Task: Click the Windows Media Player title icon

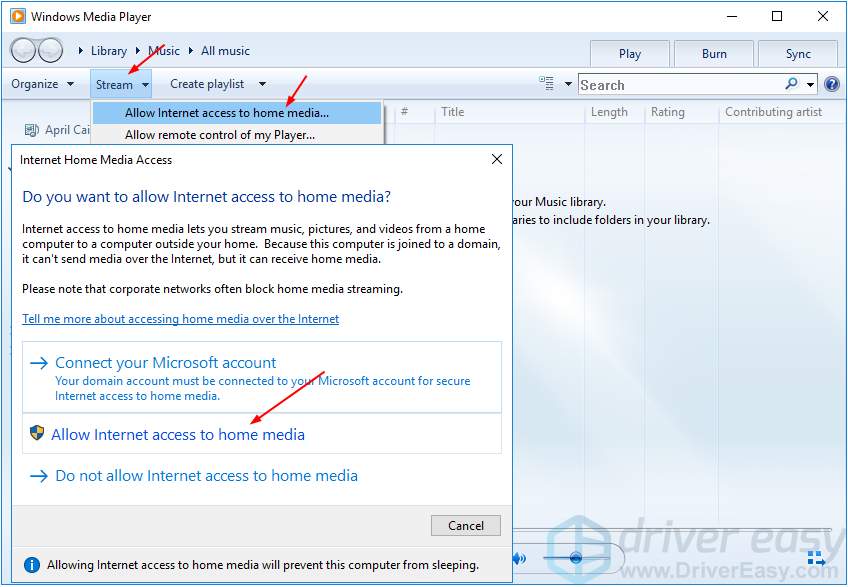Action: click(18, 16)
